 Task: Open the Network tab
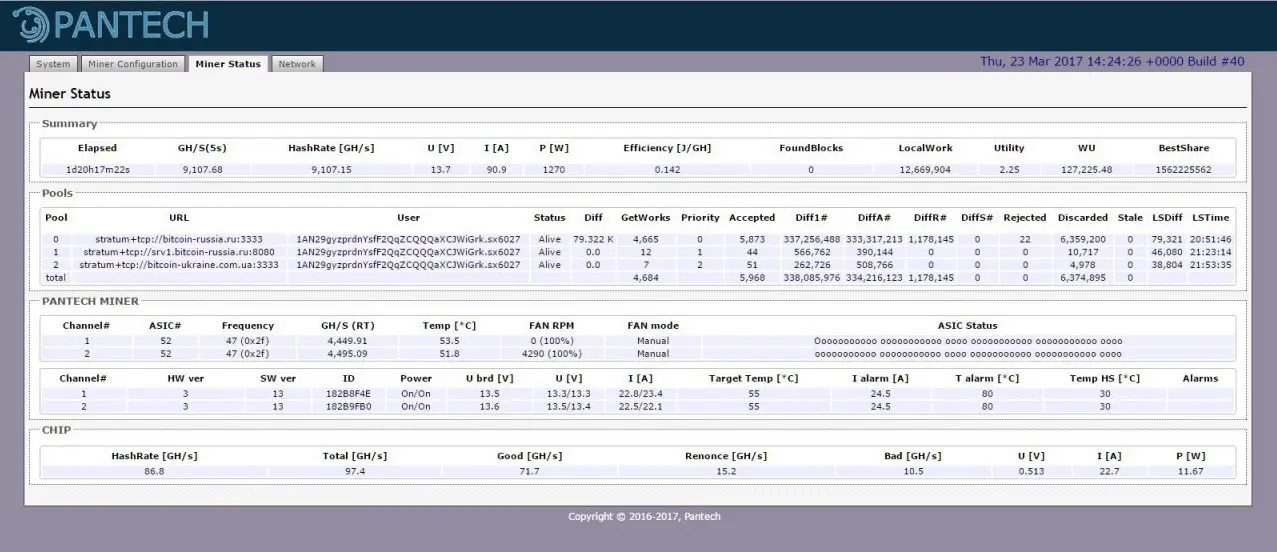click(x=297, y=64)
